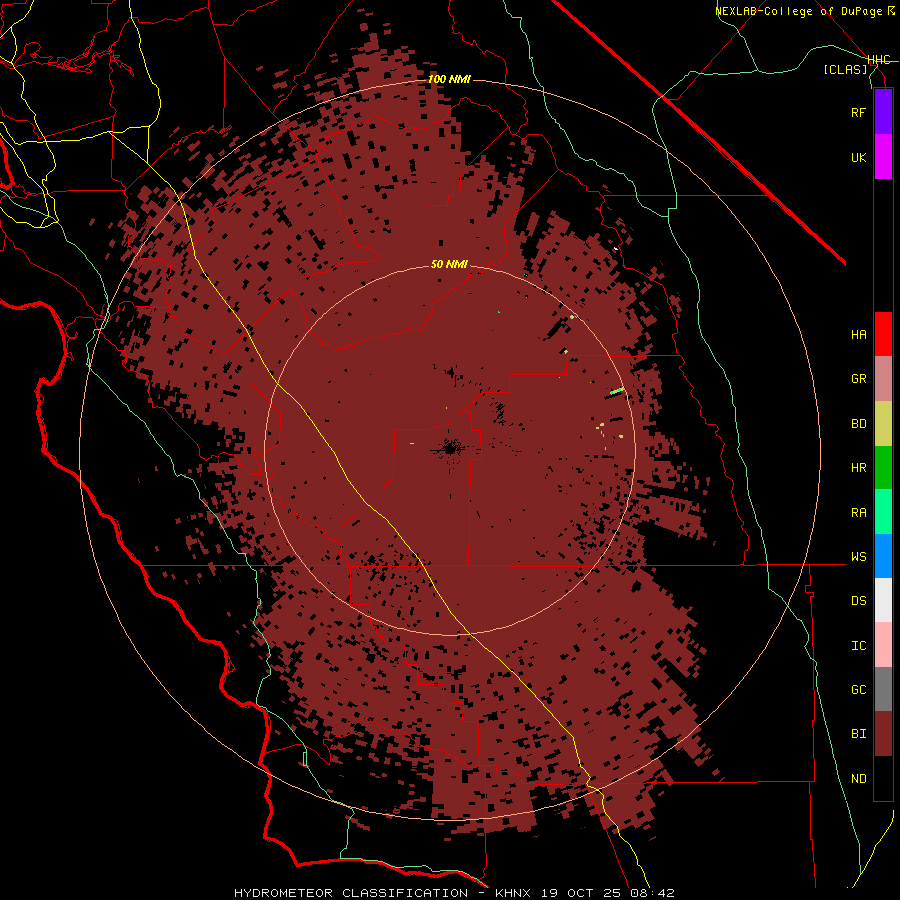Click the RA legend label
Viewport: 900px width, 900px height.
(858, 513)
